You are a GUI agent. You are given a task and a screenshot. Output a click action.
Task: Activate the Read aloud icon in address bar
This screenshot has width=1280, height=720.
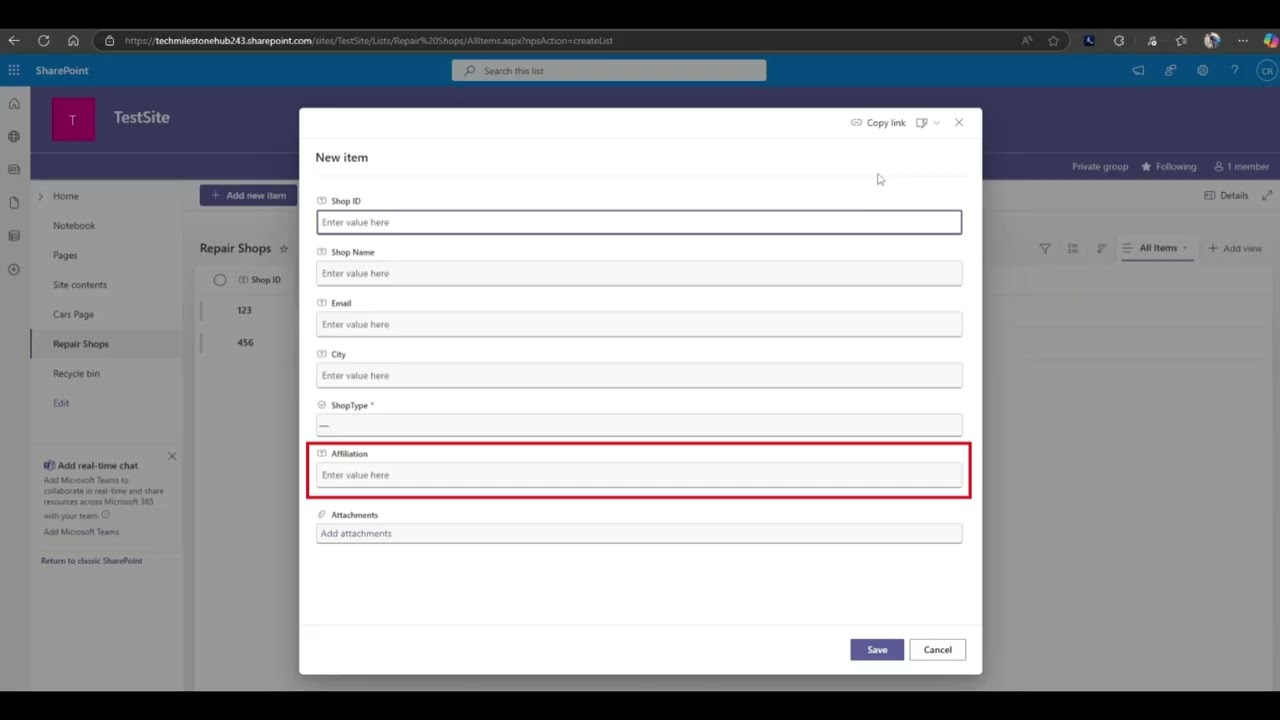1027,41
